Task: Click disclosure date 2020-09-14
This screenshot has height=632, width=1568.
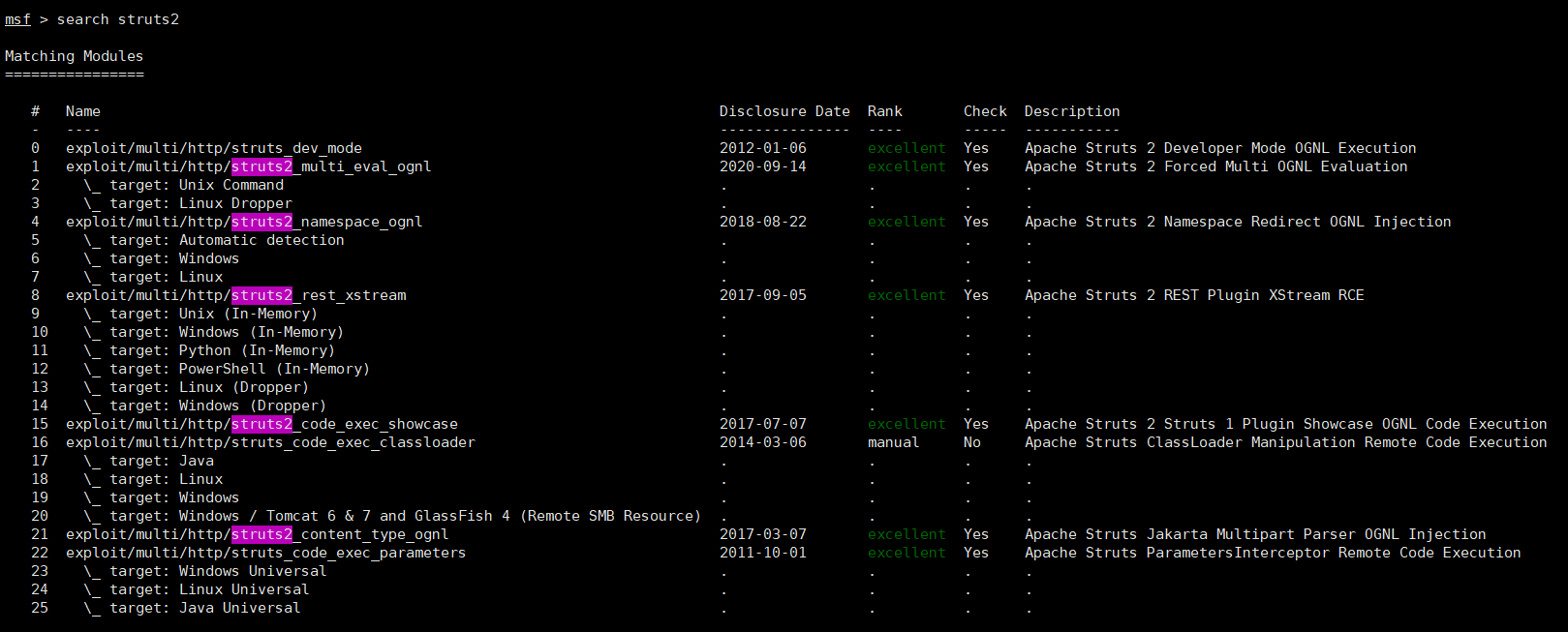Action: [763, 166]
